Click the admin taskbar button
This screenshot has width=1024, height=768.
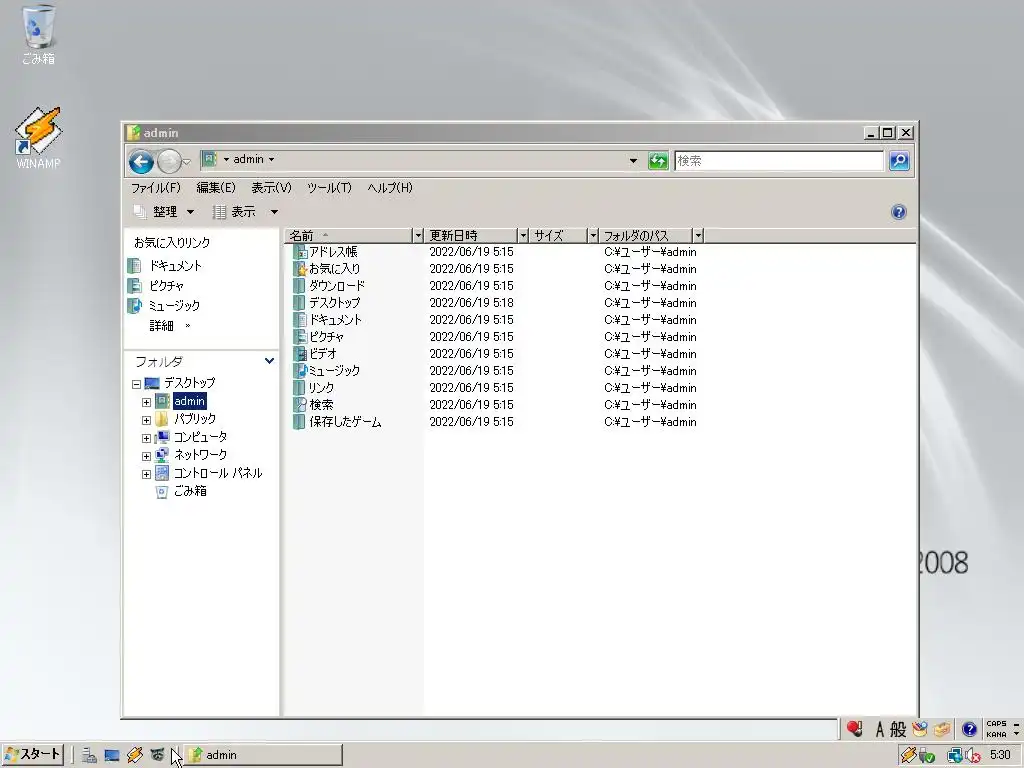point(264,755)
